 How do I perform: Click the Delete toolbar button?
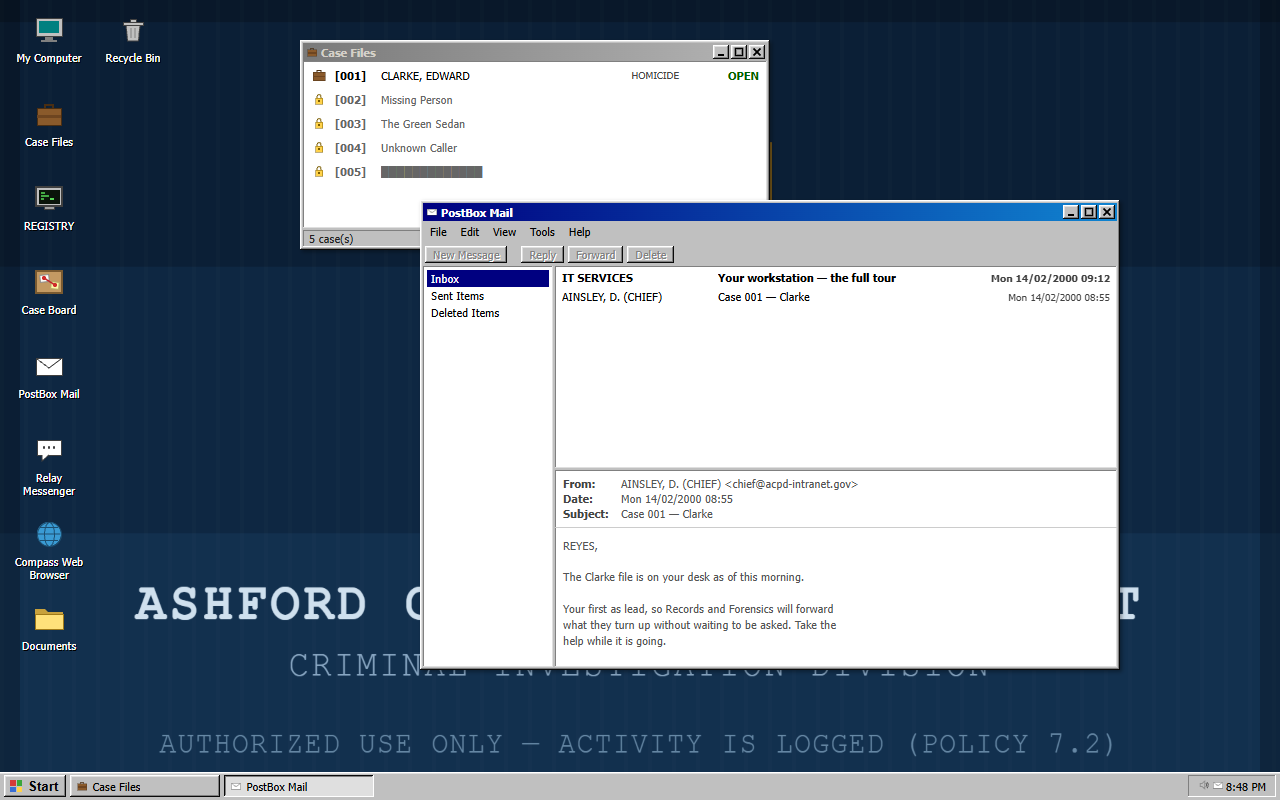coord(651,255)
